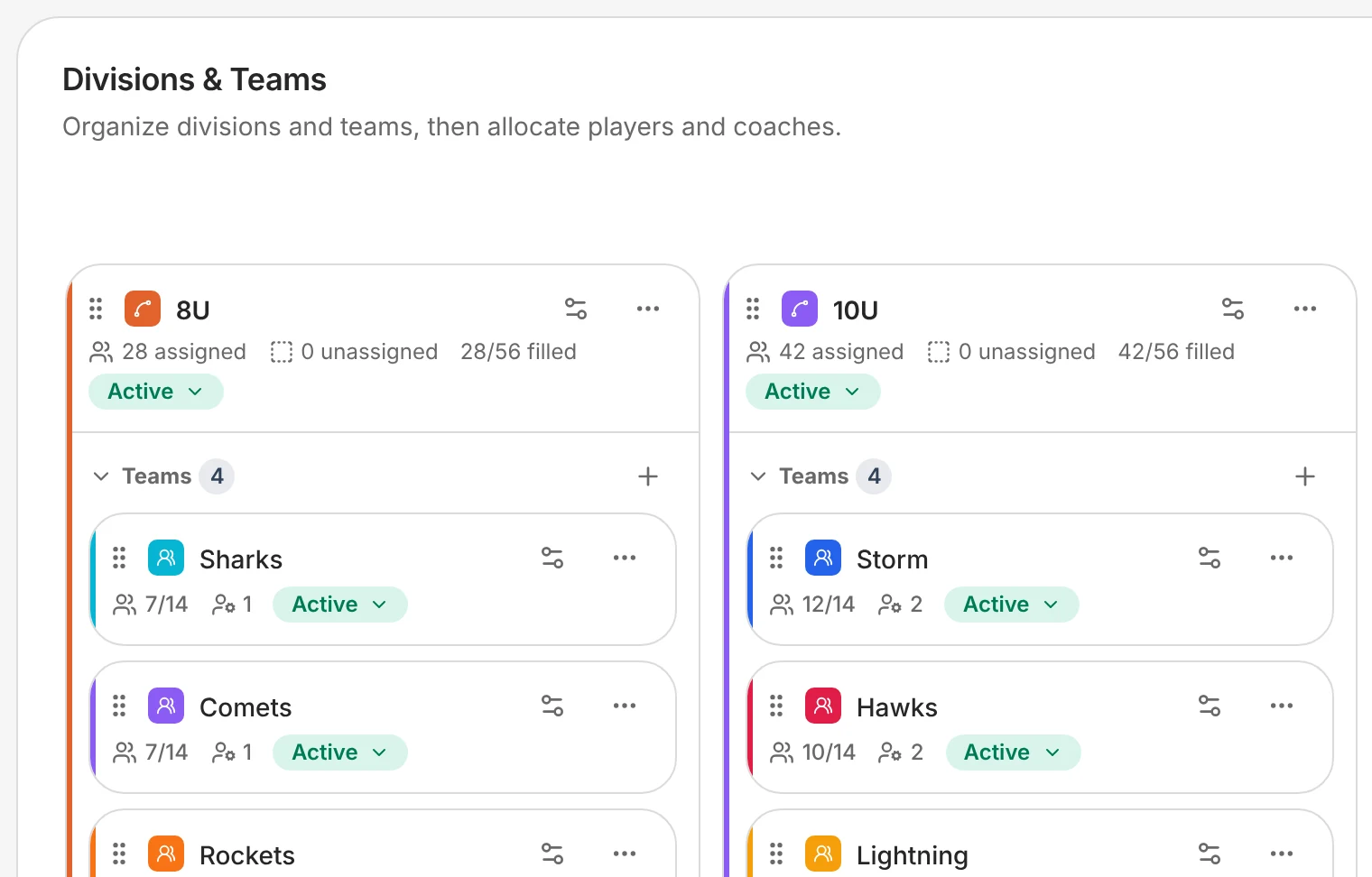Open Hawks team settings sliders
Viewport: 1372px width, 877px height.
(x=1210, y=706)
